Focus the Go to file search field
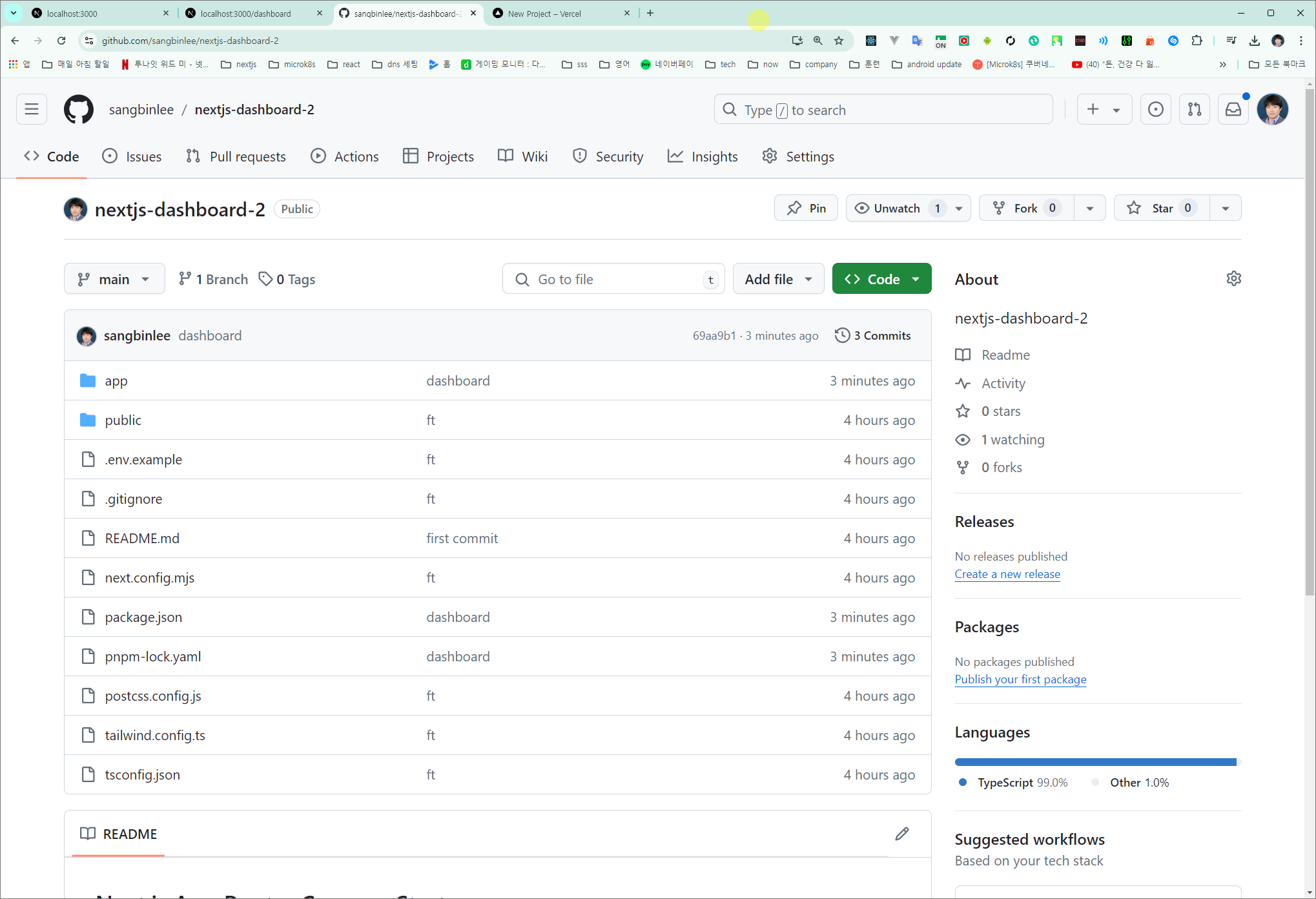Viewport: 1316px width, 899px height. (x=613, y=279)
